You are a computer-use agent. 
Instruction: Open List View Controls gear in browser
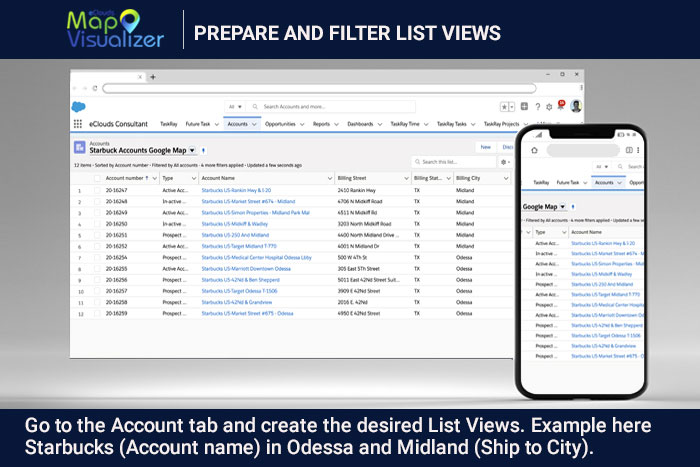tap(505, 162)
